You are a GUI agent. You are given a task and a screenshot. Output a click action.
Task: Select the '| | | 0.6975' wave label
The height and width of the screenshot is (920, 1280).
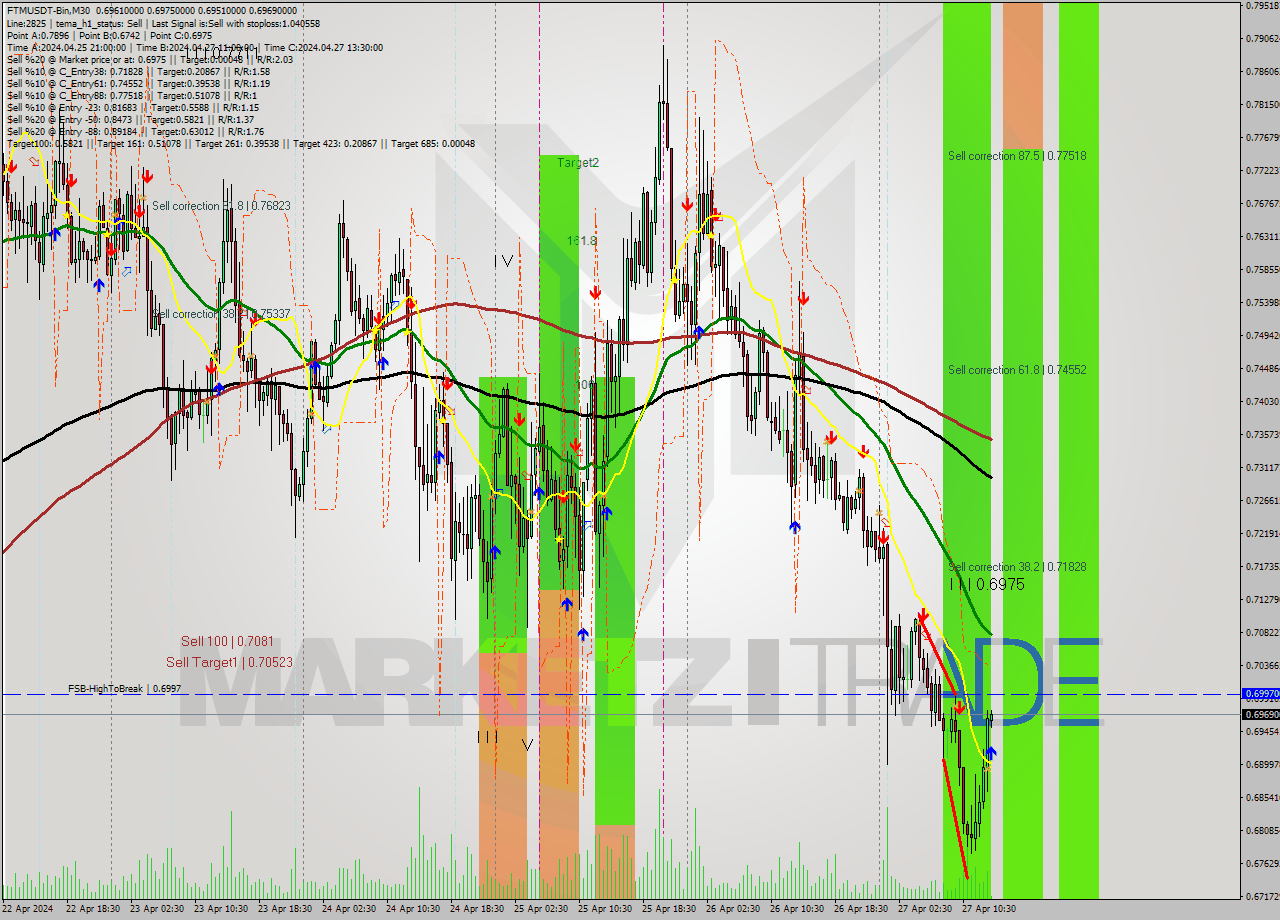[x=987, y=584]
